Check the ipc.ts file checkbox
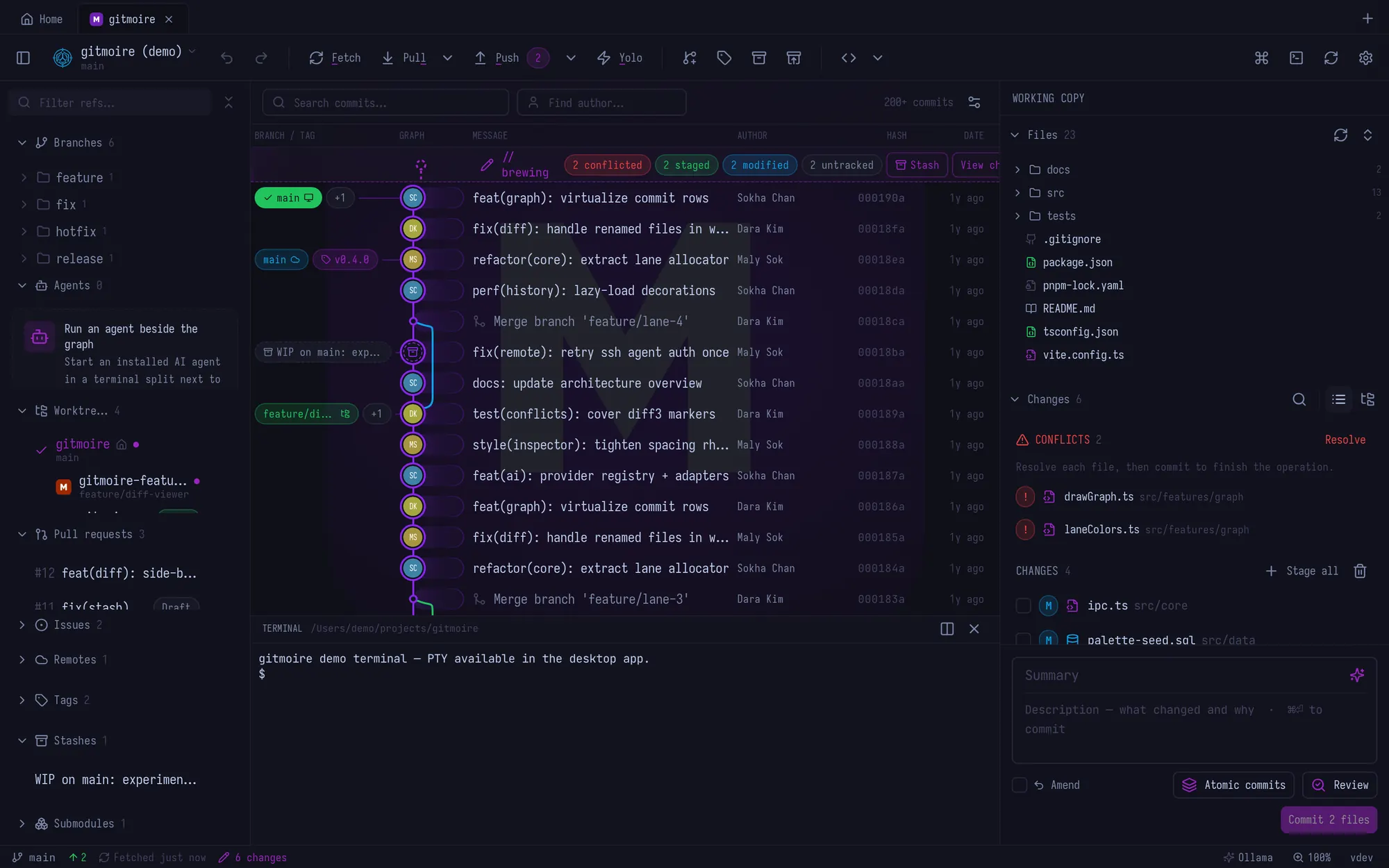 coord(1023,606)
